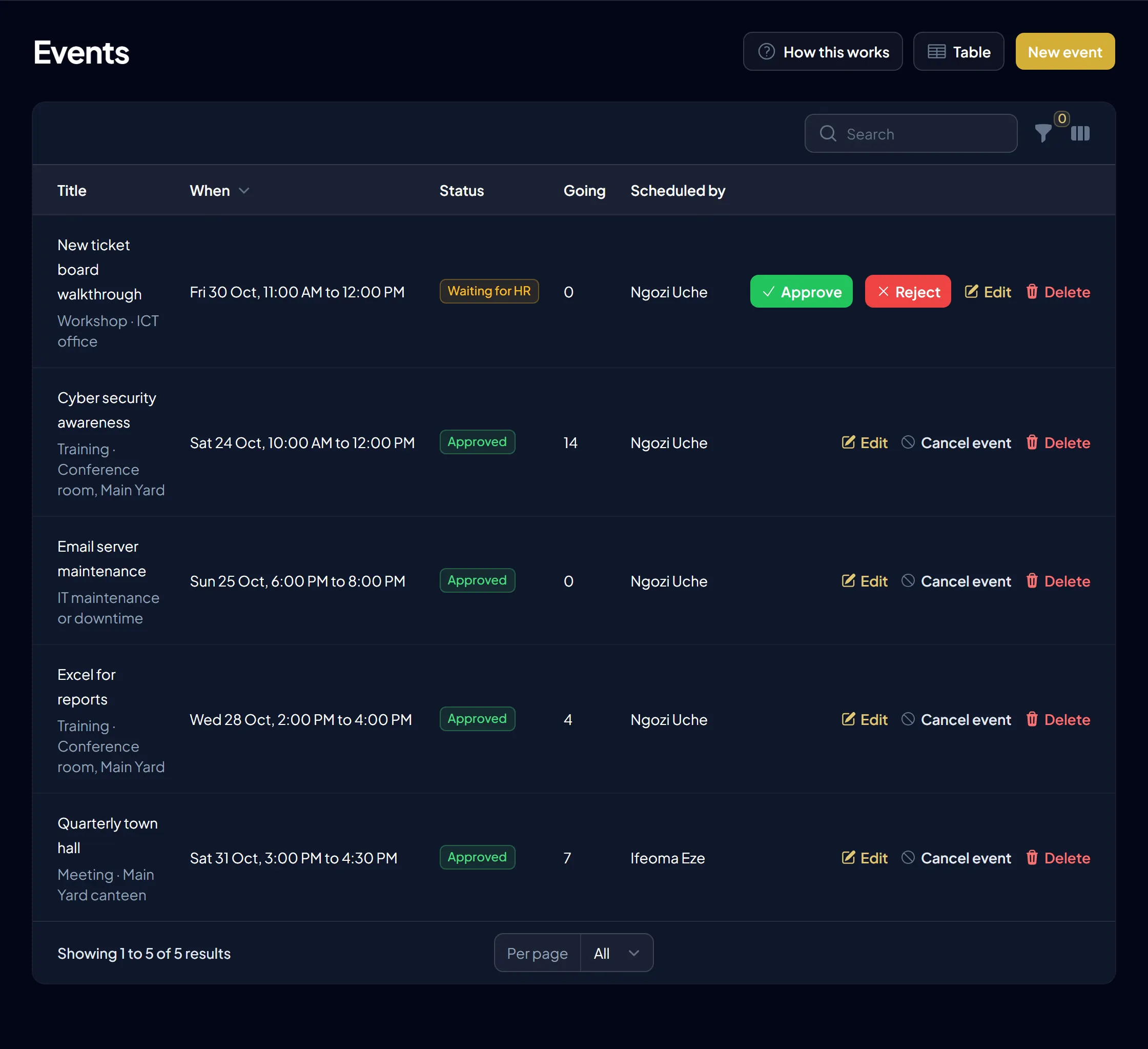Click the Title column header
This screenshot has height=1049, width=1148.
[72, 190]
